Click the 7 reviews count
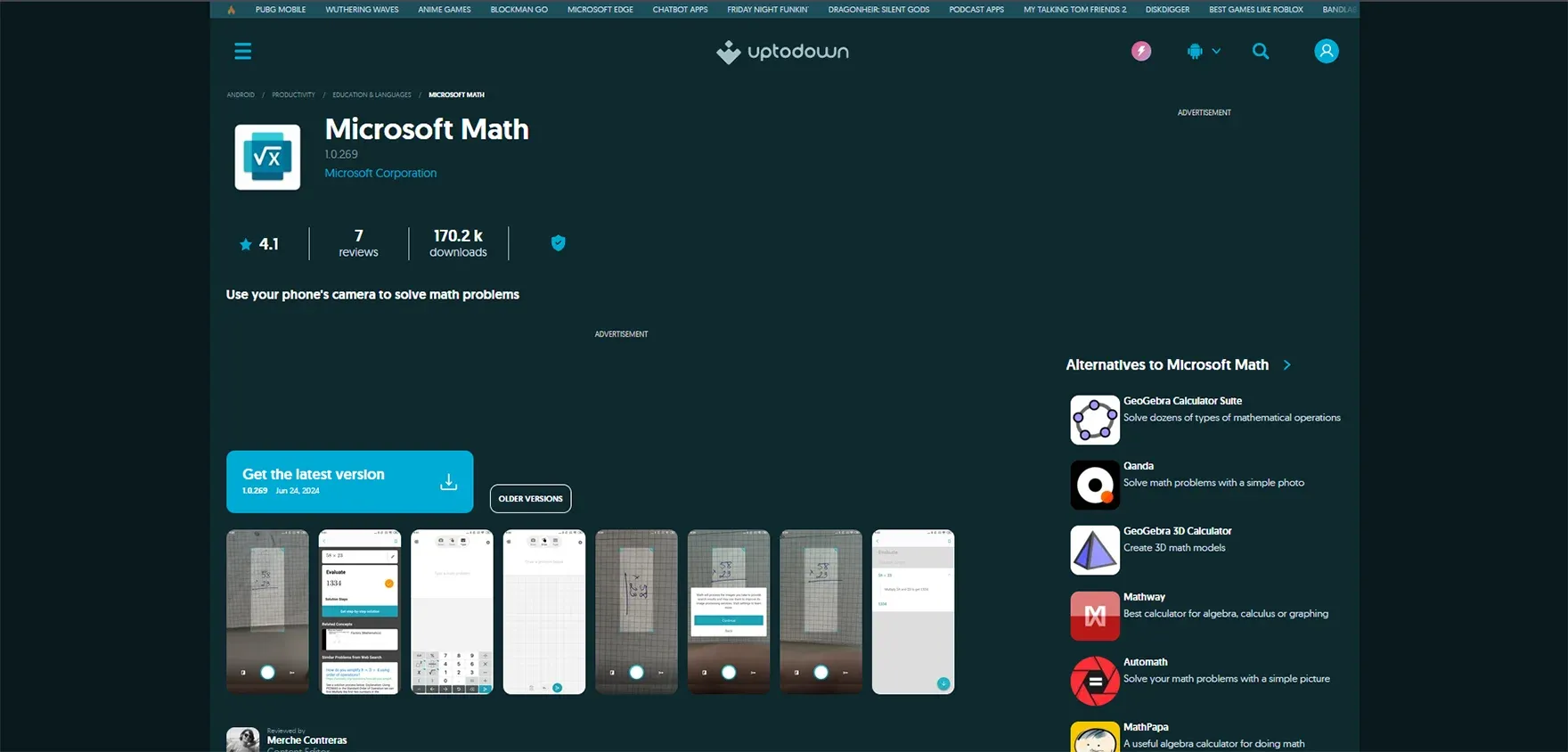 pos(358,243)
